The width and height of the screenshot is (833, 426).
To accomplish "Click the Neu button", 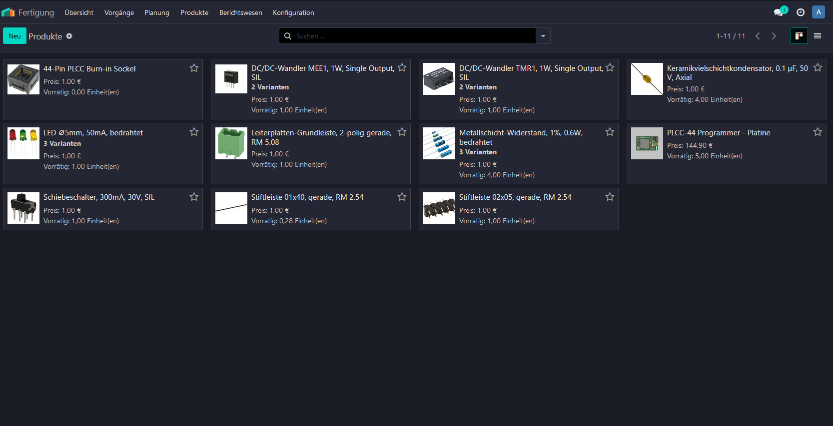I will tap(14, 36).
